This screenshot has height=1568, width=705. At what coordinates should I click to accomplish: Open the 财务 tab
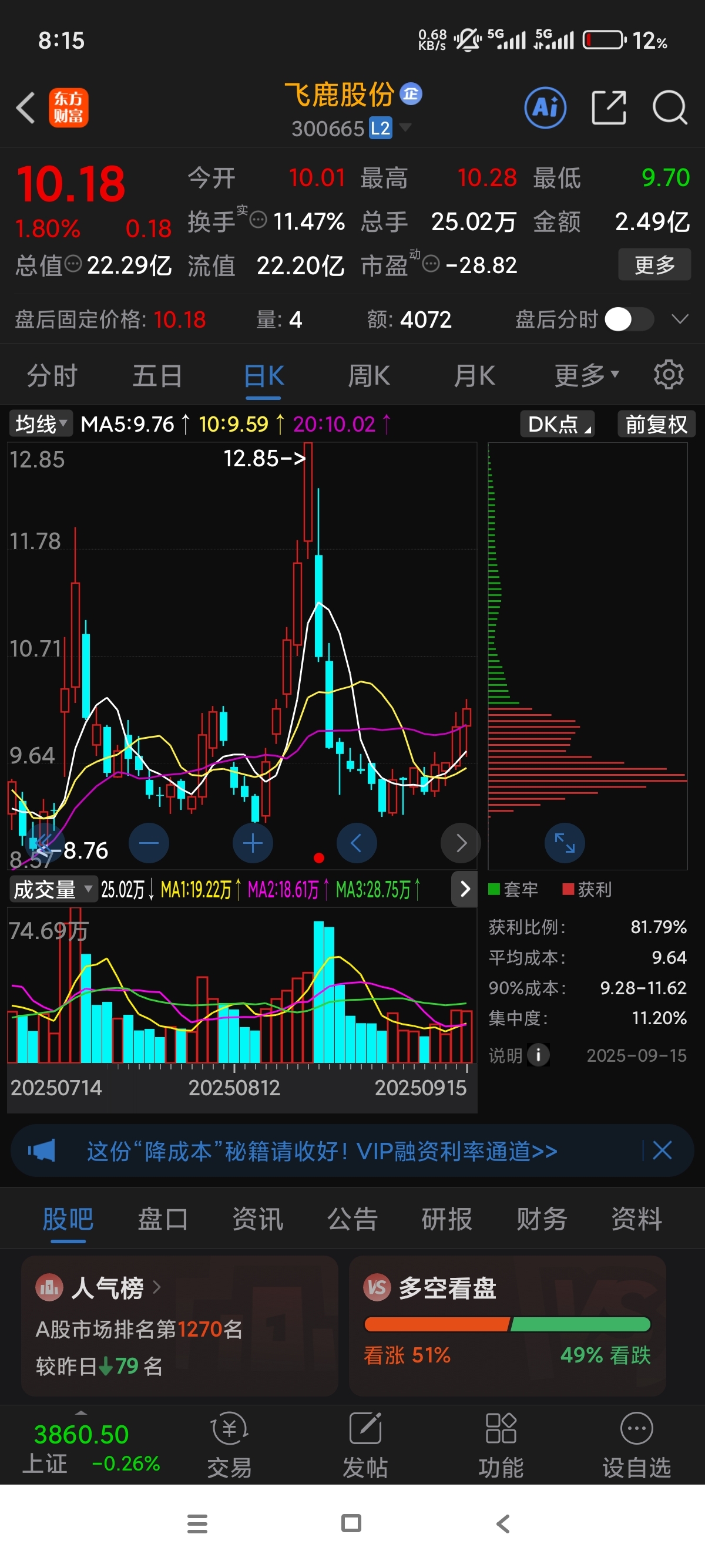pos(541,1219)
